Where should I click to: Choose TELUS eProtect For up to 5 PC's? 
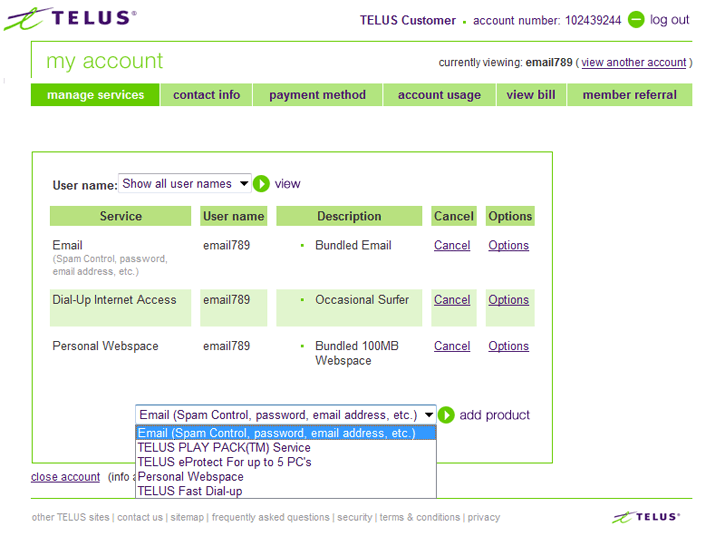click(286, 462)
